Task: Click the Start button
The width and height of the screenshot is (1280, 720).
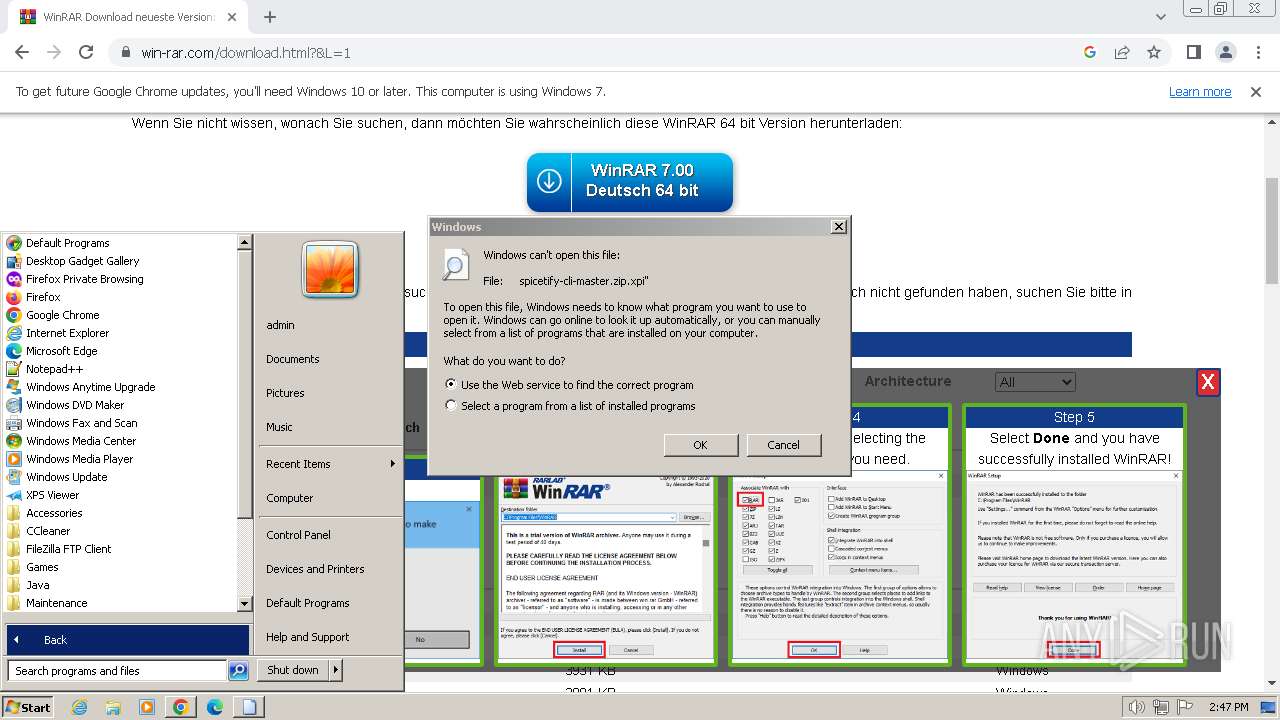Action: tap(28, 707)
